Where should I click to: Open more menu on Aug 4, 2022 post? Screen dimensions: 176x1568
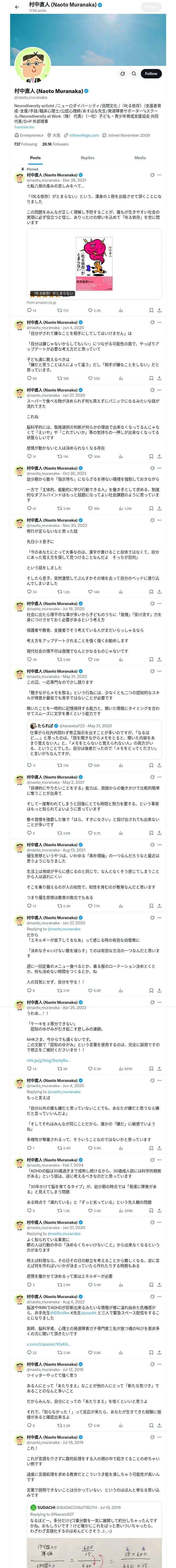160,1296
